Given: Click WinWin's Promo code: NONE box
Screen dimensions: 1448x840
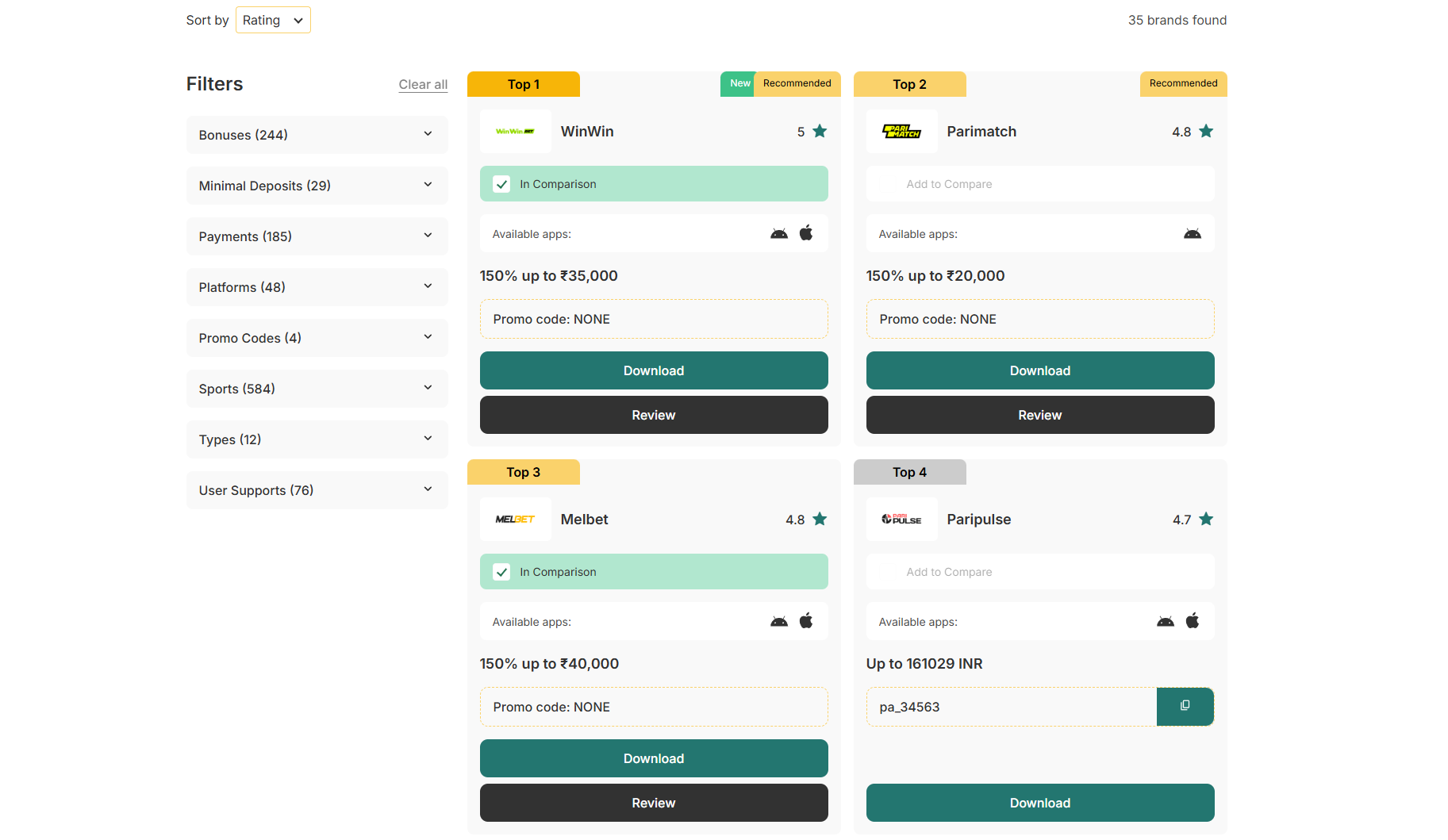Looking at the screenshot, I should (x=654, y=319).
